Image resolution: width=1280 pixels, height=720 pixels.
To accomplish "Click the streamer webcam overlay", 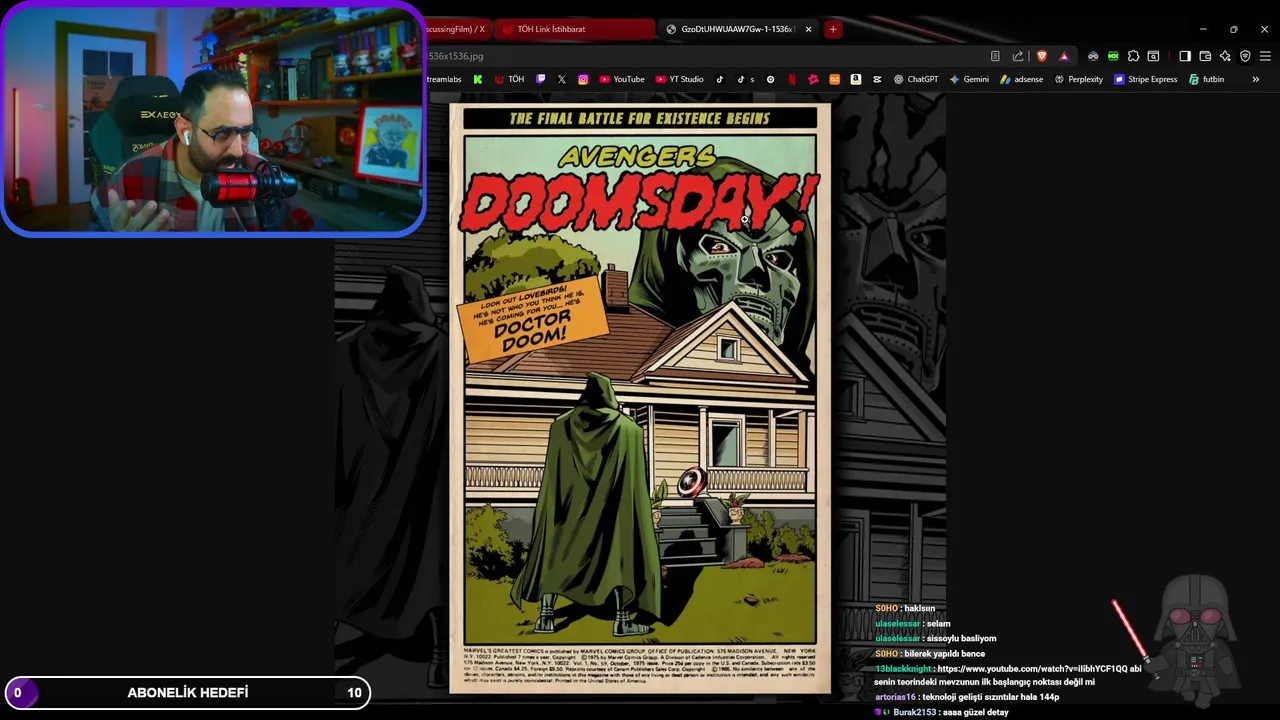I will [213, 119].
